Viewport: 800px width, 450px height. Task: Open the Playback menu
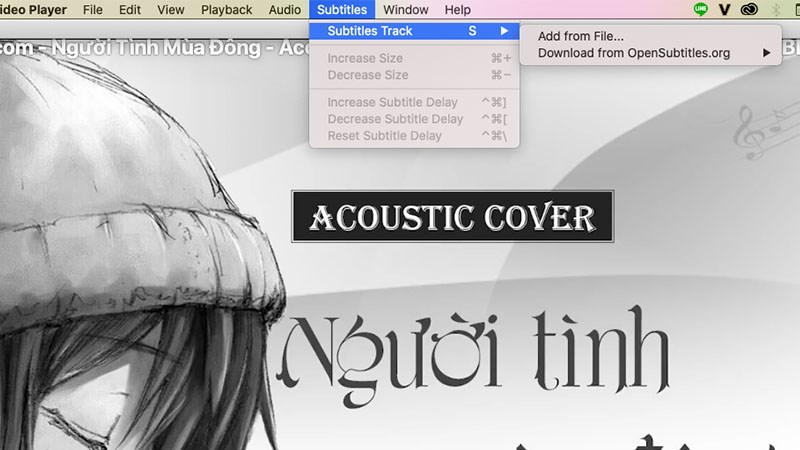[226, 10]
